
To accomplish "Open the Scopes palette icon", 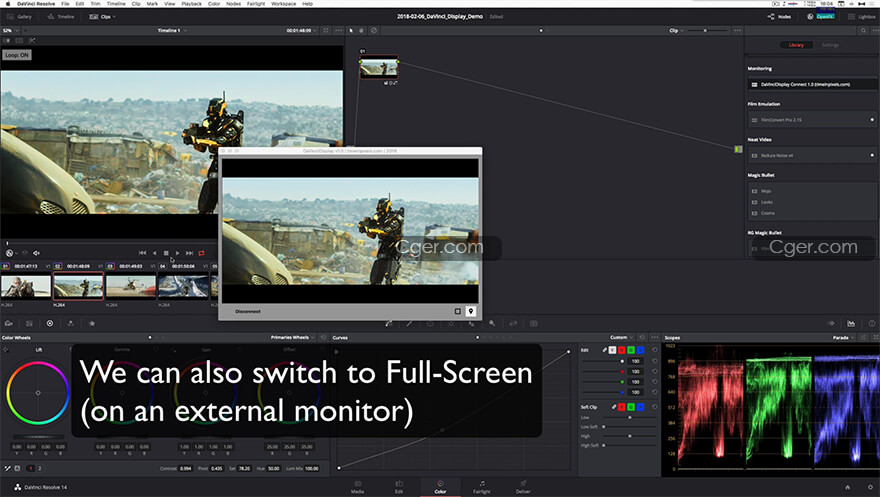I will (x=851, y=323).
